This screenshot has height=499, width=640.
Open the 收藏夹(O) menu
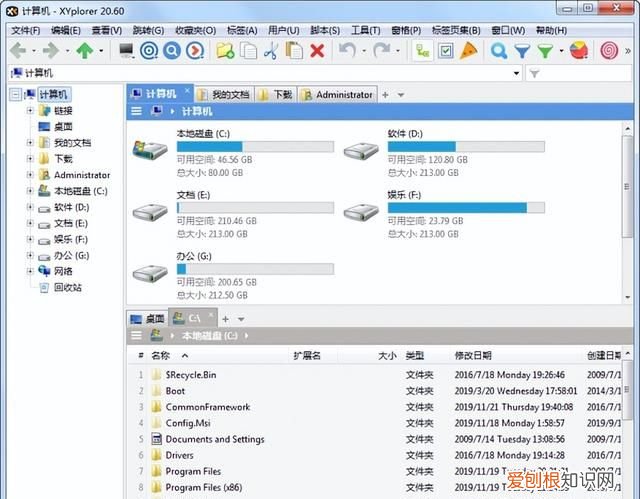(196, 31)
